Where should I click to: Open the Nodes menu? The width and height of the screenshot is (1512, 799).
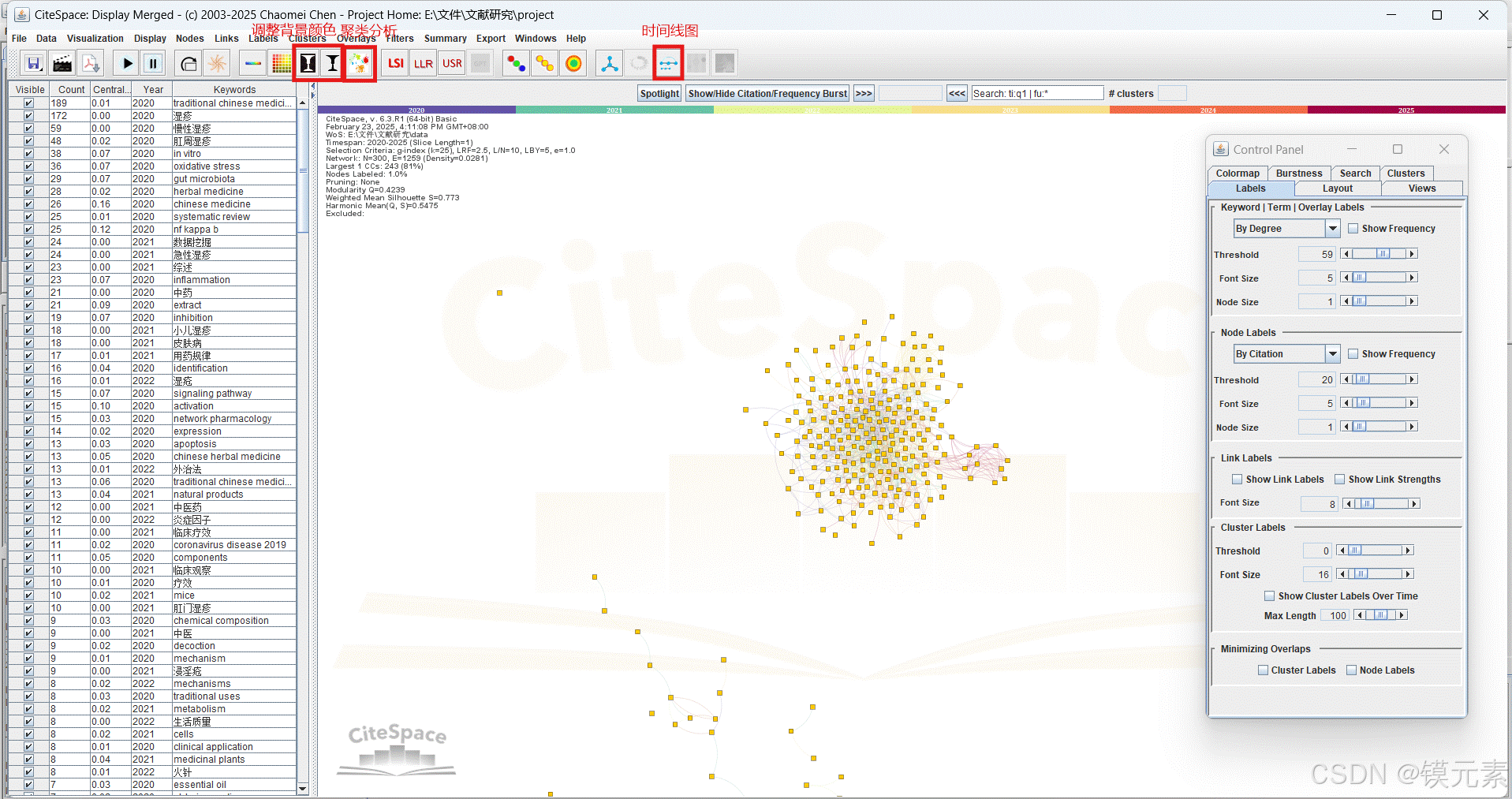[x=189, y=39]
